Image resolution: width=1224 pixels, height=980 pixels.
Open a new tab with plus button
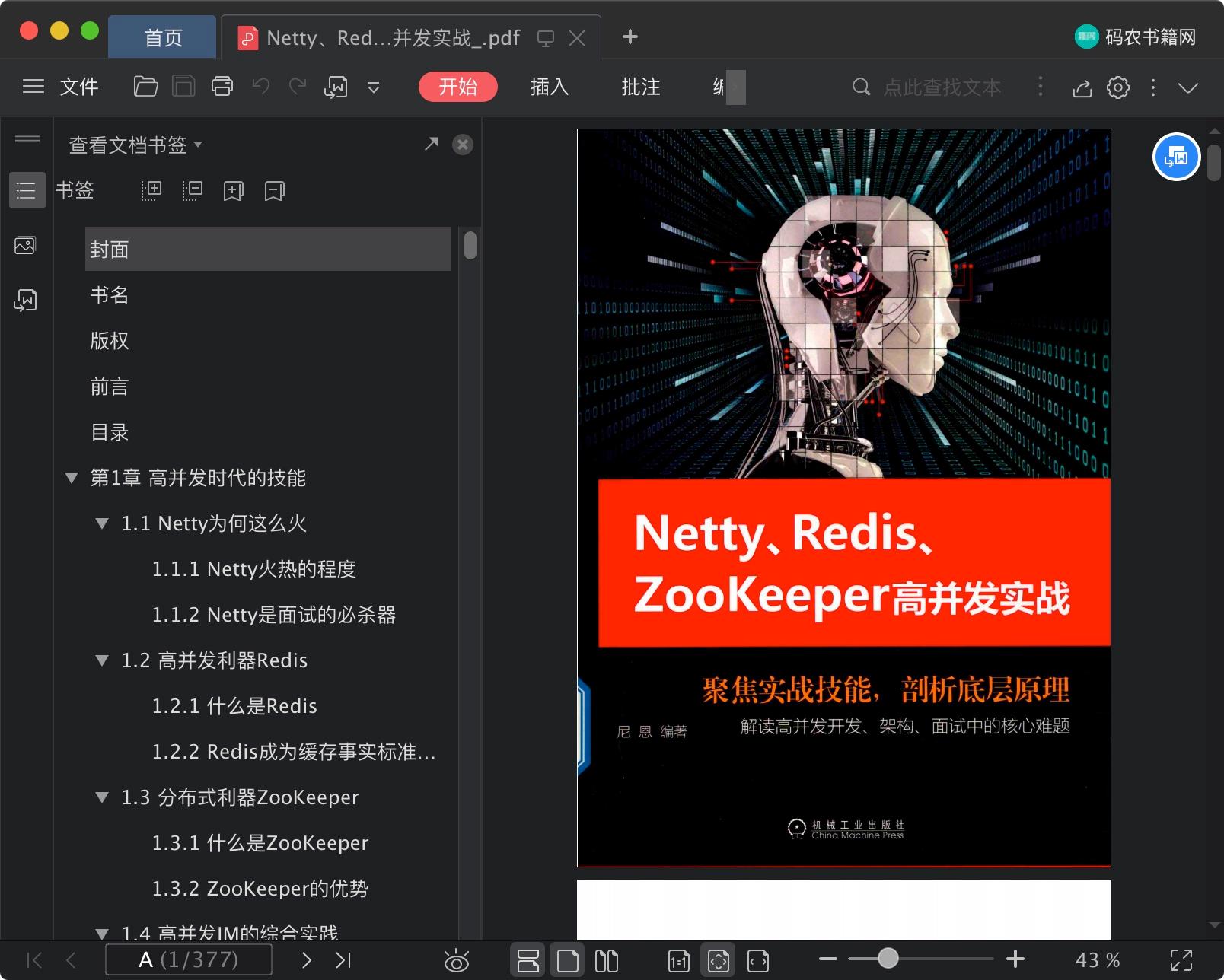(x=630, y=37)
